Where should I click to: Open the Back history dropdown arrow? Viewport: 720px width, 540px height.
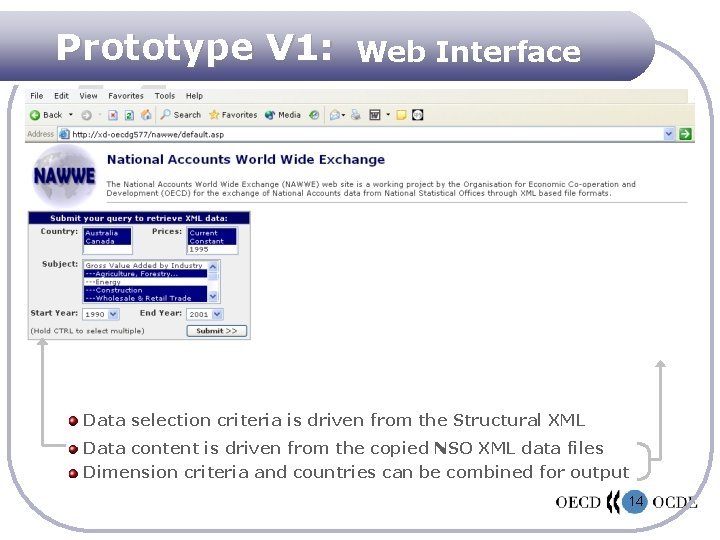tap(71, 114)
